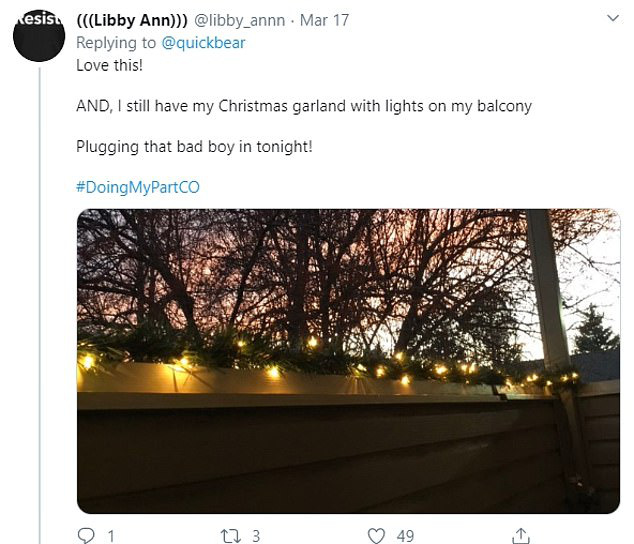Click the reply speech bubble icon
This screenshot has width=634, height=544.
click(x=85, y=536)
